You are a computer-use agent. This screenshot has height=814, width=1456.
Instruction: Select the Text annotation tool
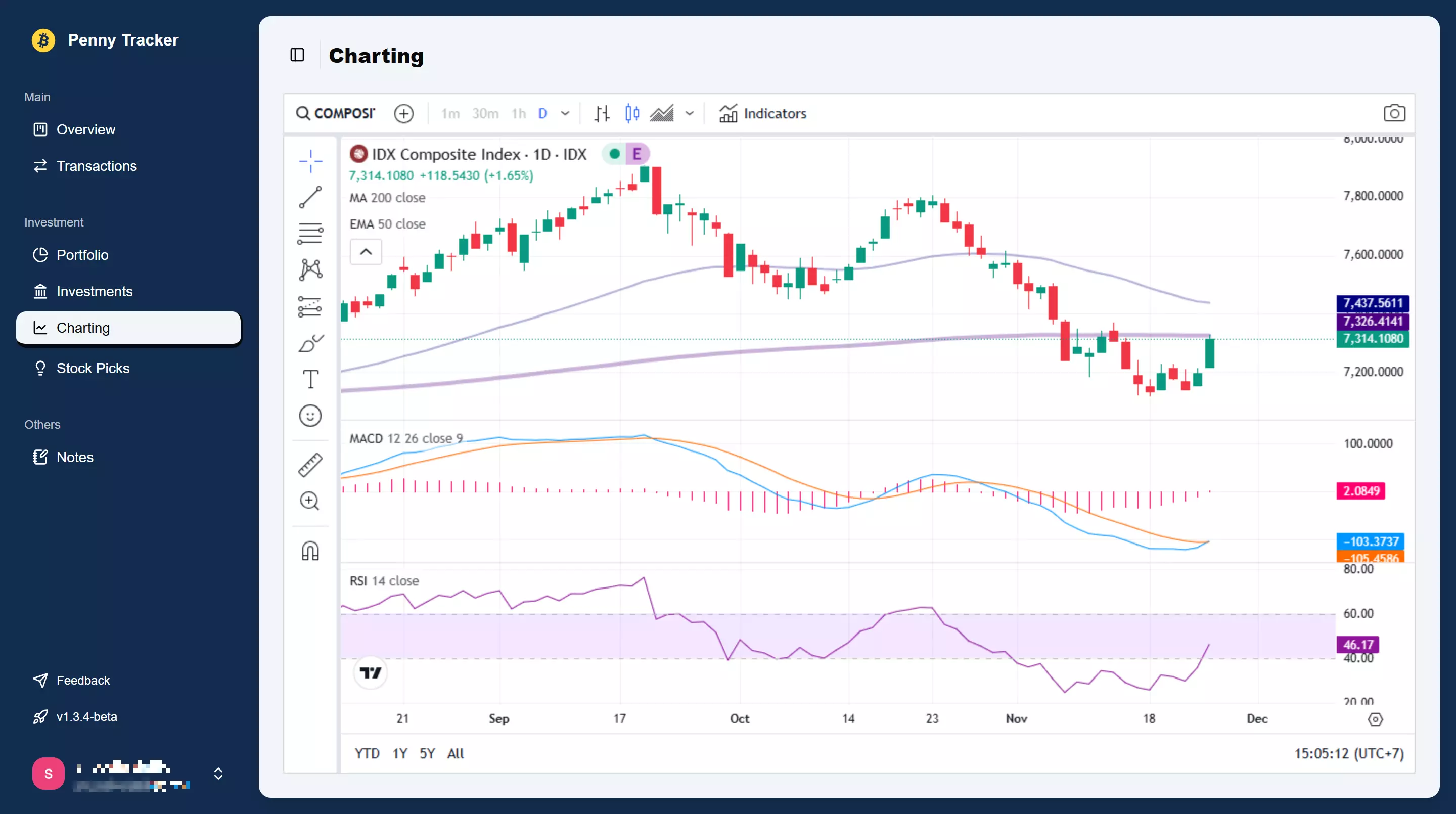click(310, 379)
